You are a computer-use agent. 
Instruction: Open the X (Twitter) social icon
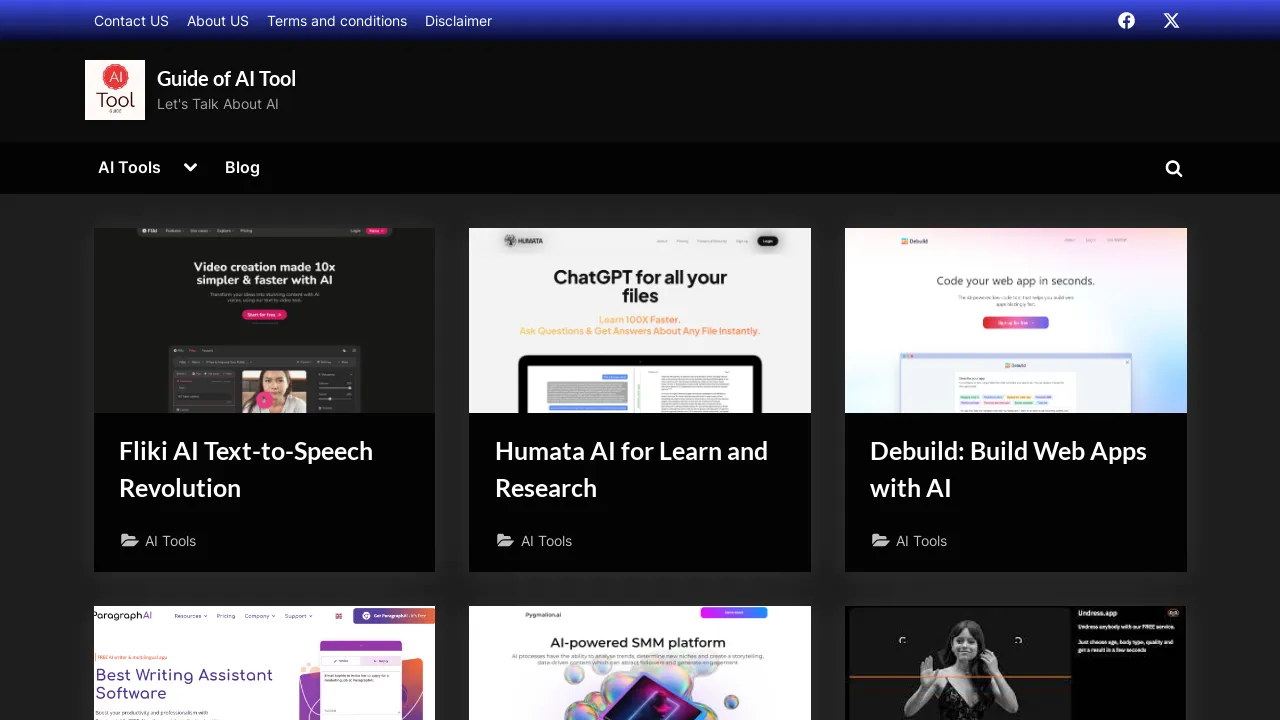point(1171,21)
